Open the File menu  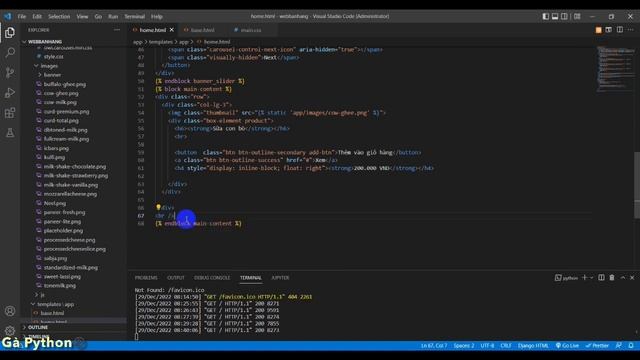[22, 16]
